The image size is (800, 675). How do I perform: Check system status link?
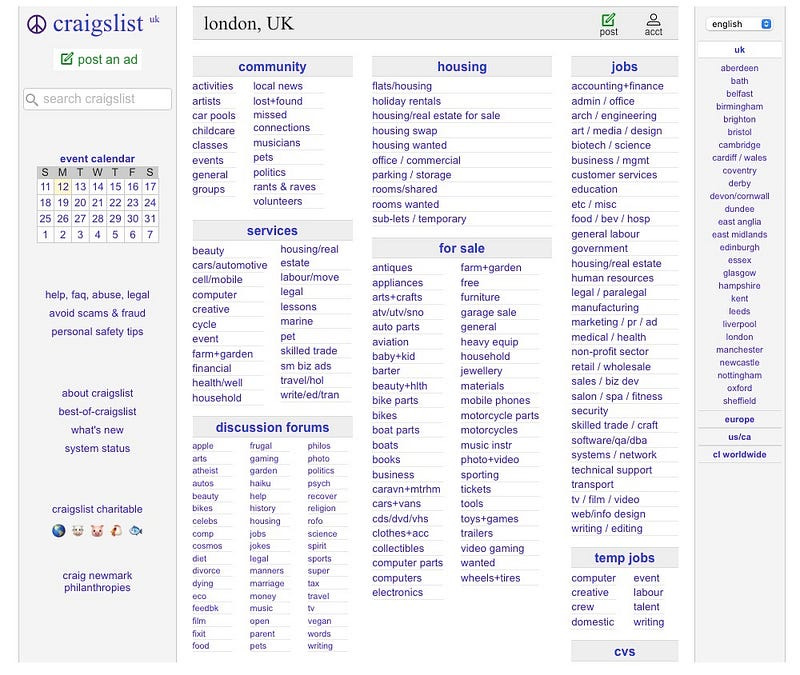(x=97, y=448)
